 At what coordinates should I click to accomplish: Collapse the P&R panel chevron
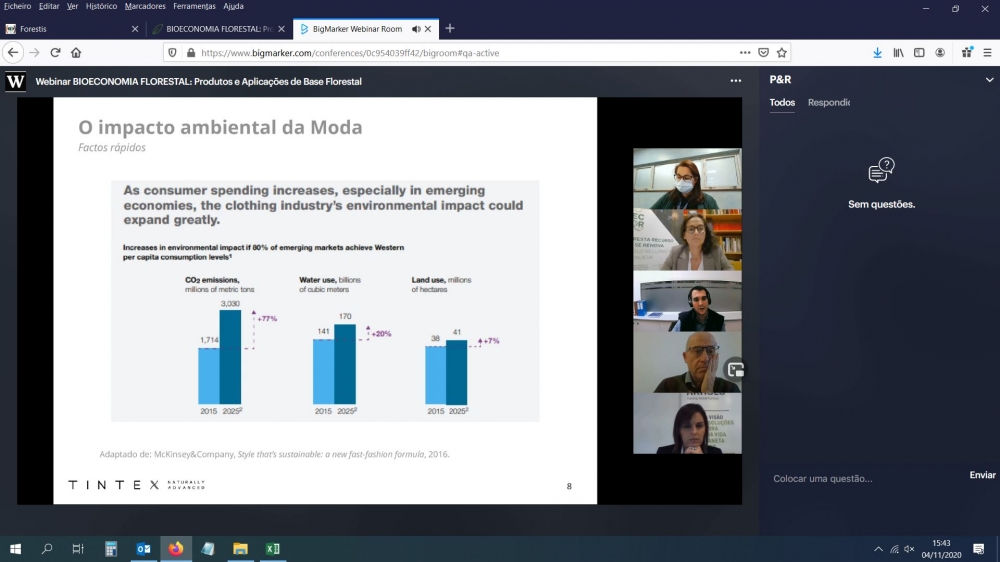989,80
